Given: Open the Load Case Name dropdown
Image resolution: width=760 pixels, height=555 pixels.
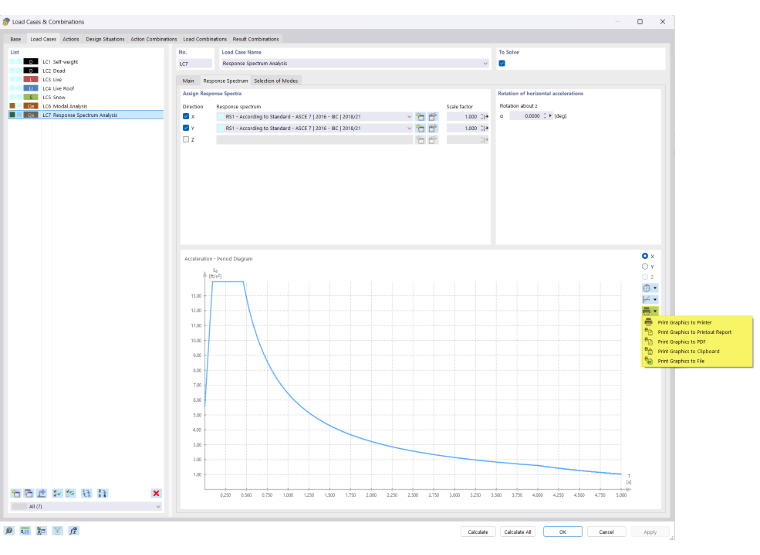Looking at the screenshot, I should pos(485,63).
